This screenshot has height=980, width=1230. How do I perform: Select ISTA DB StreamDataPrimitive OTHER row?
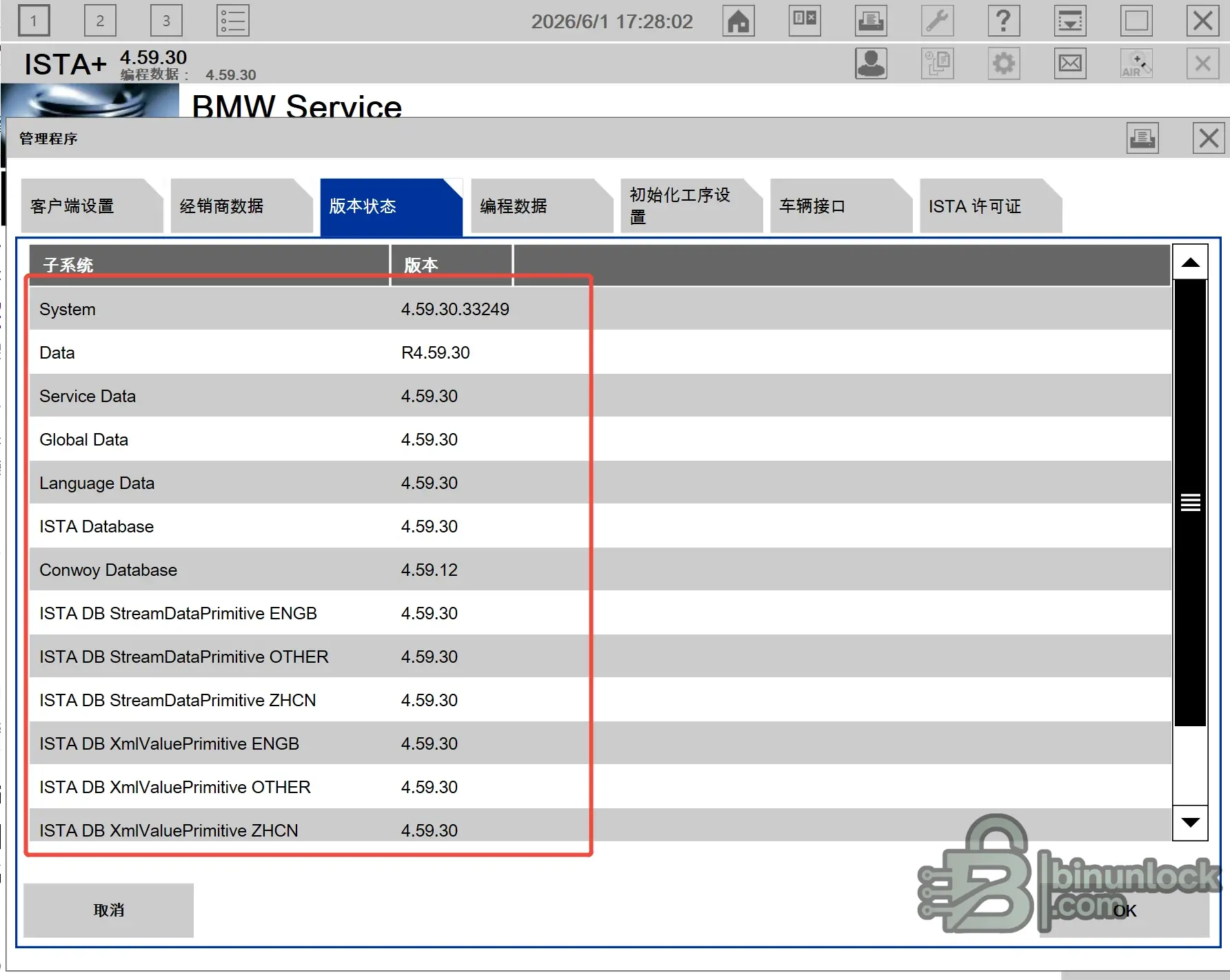(600, 657)
